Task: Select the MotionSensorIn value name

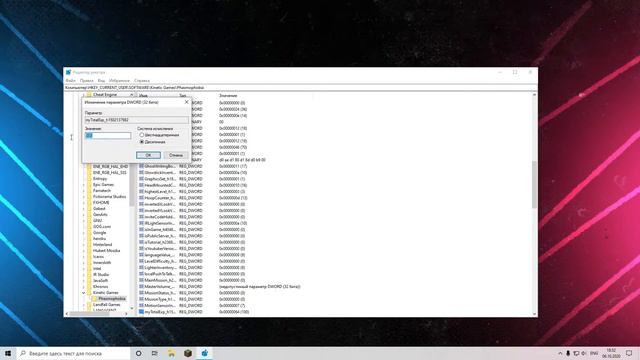Action: tap(160, 305)
